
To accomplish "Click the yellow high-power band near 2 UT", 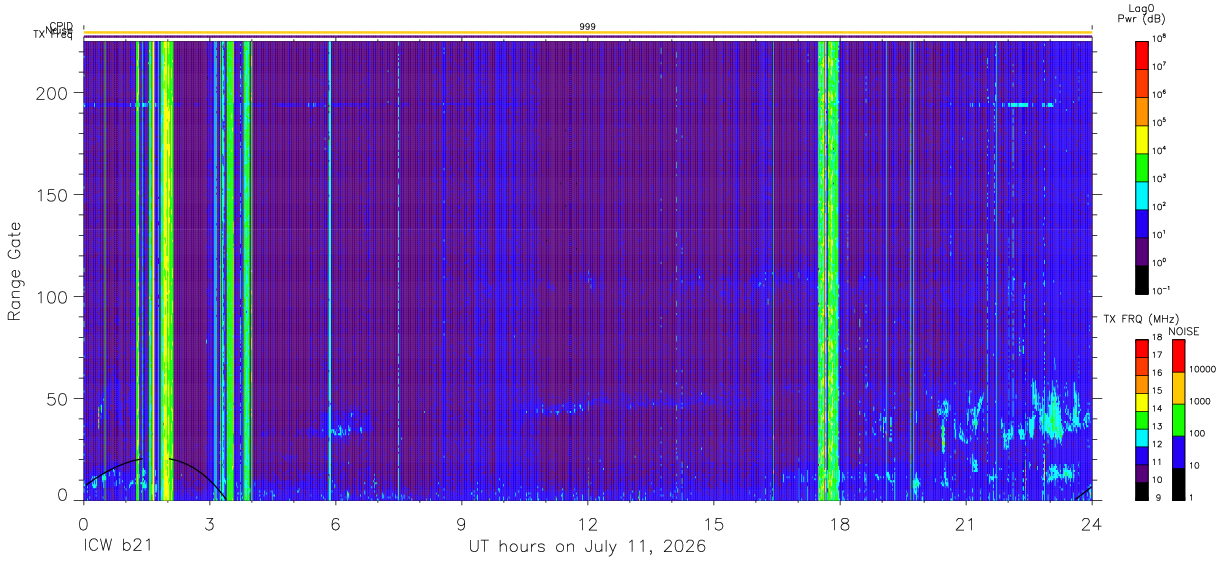I will (x=166, y=270).
